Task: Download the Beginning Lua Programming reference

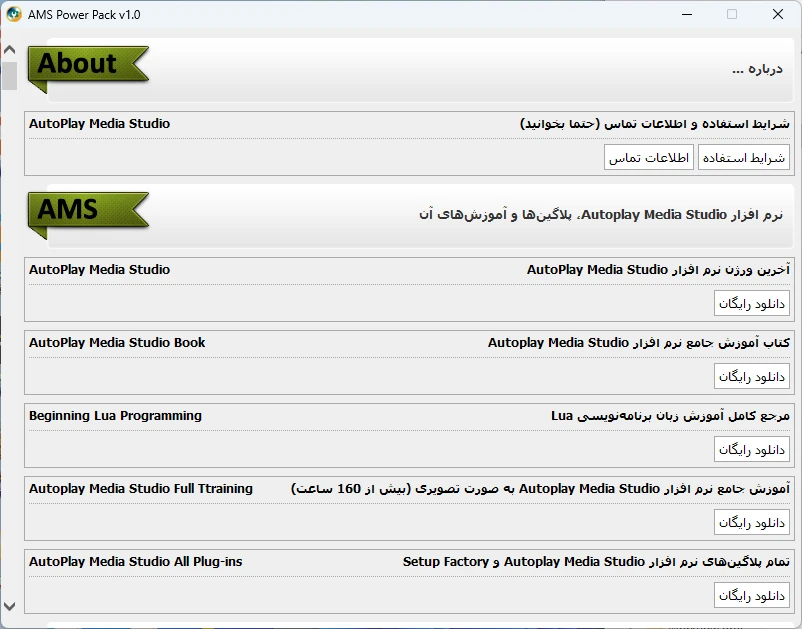Action: (752, 450)
